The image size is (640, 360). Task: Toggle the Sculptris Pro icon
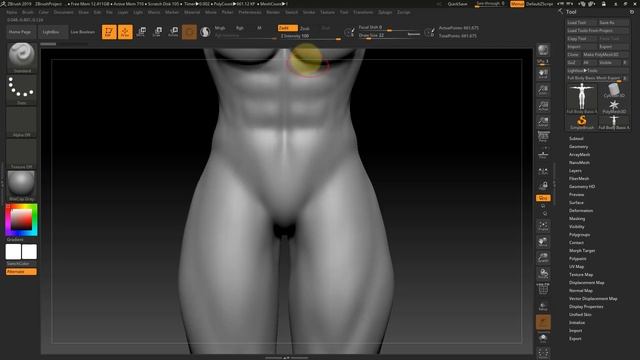(x=205, y=32)
